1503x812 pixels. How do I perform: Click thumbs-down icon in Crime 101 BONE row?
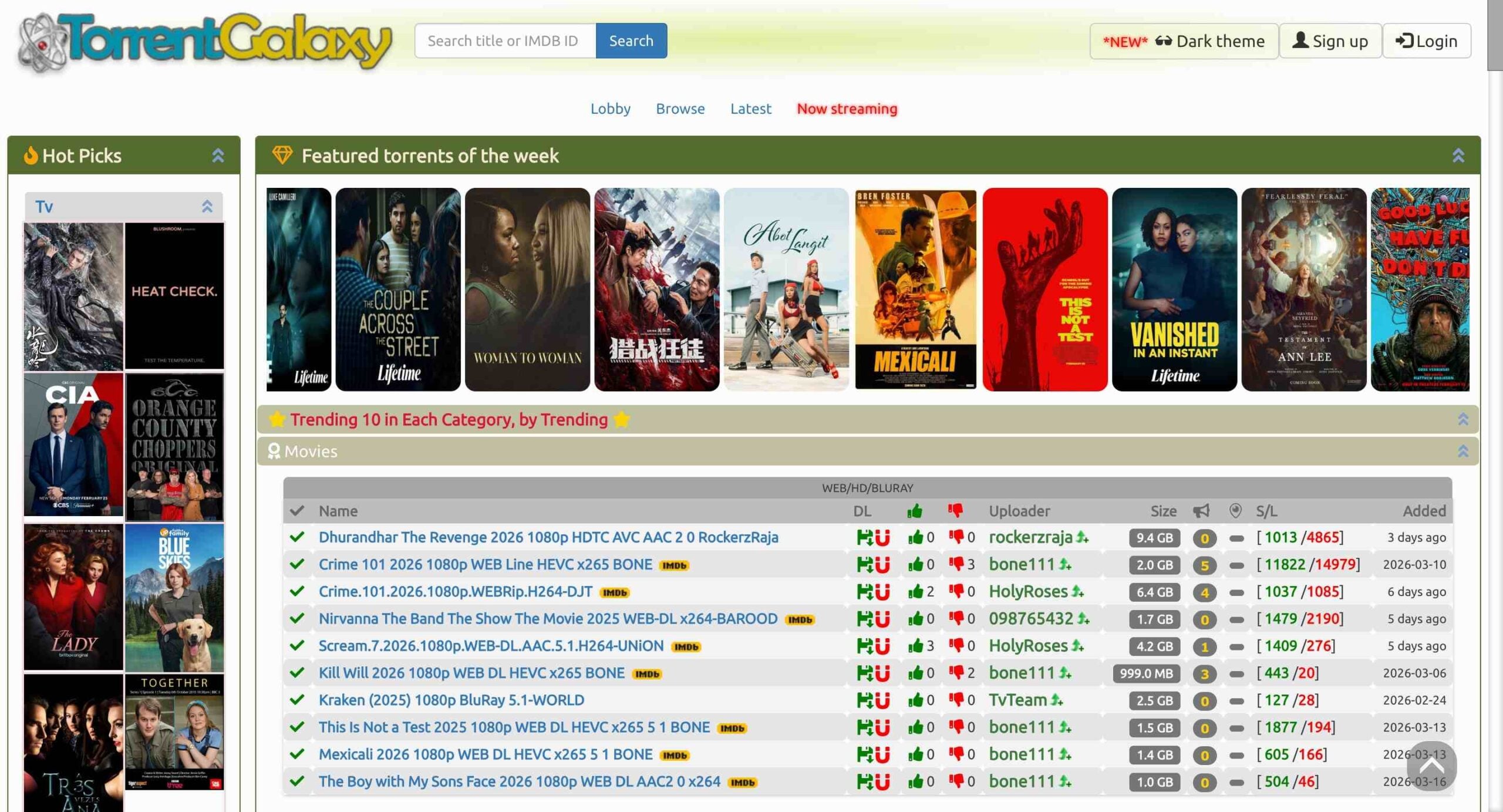click(x=956, y=564)
